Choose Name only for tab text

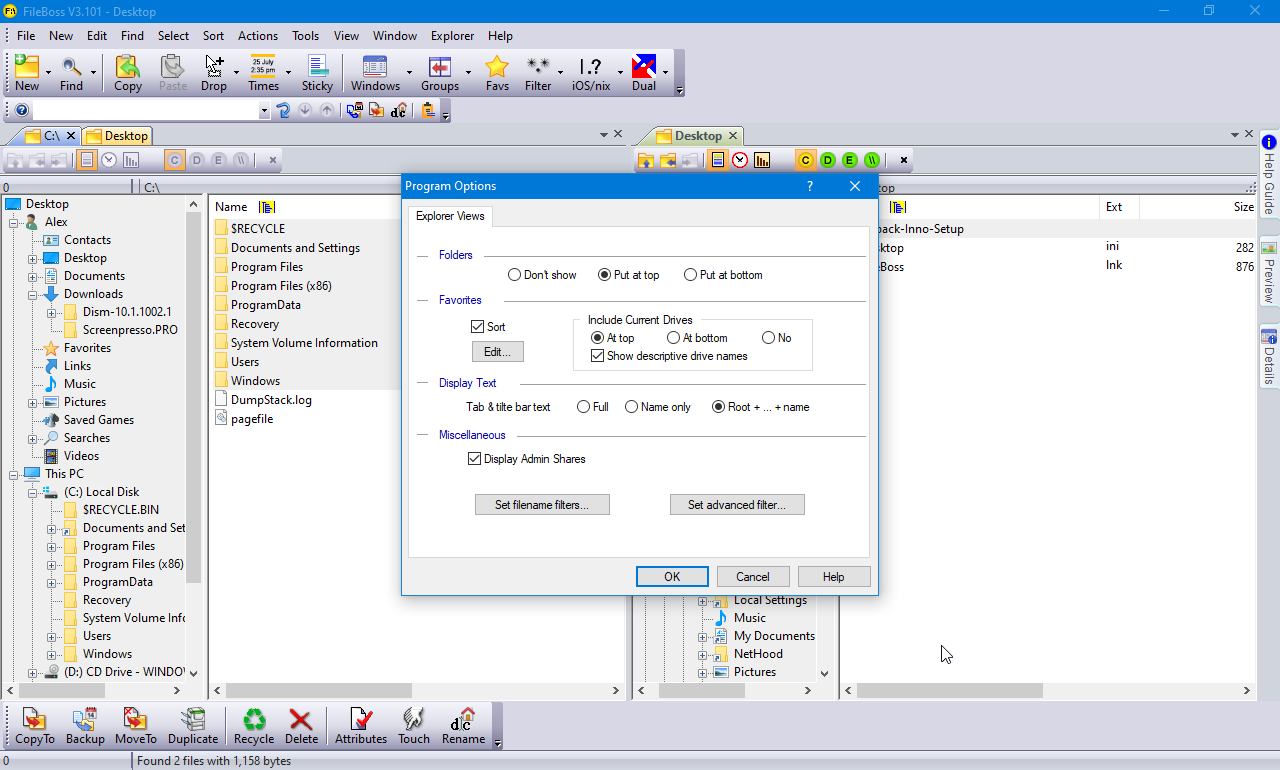[x=631, y=407]
